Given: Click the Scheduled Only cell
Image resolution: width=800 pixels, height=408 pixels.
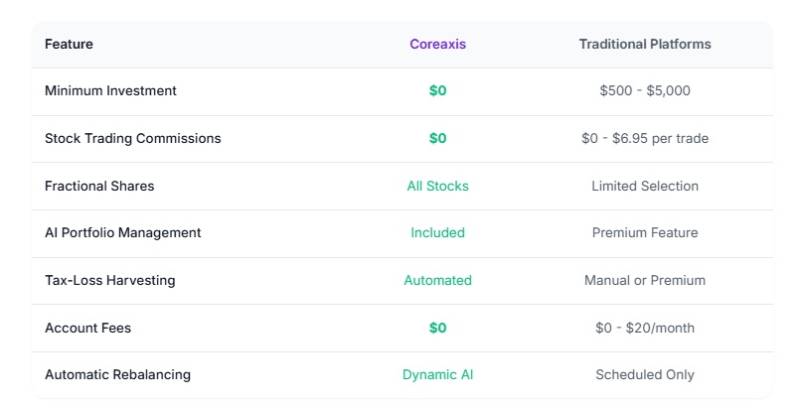Looking at the screenshot, I should point(645,375).
